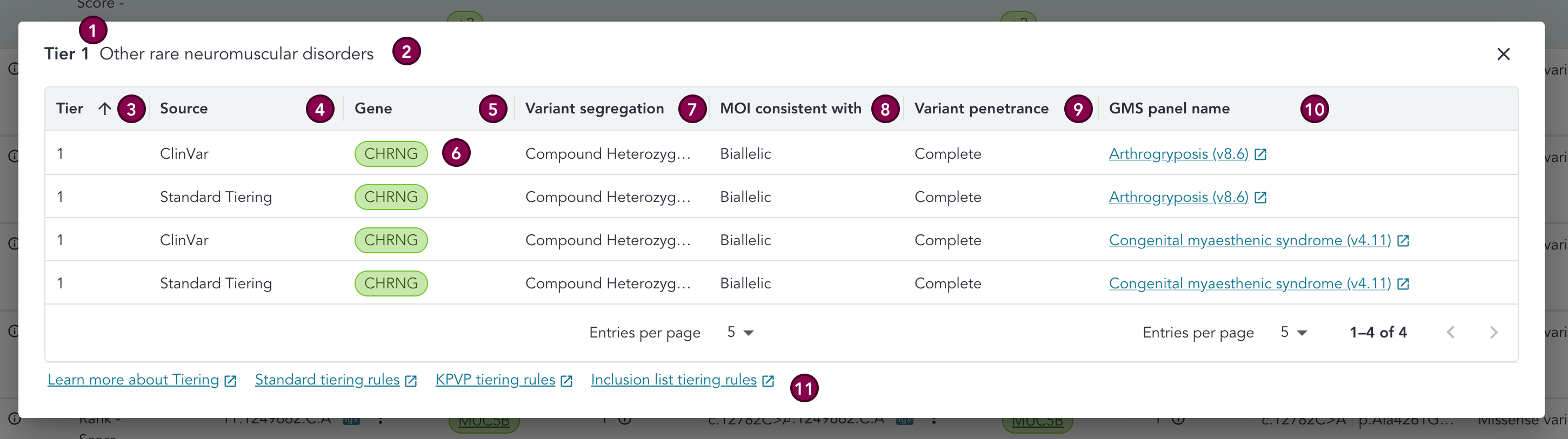Open Learn more about Tiering link
Image resolution: width=1568 pixels, height=439 pixels.
(x=134, y=380)
